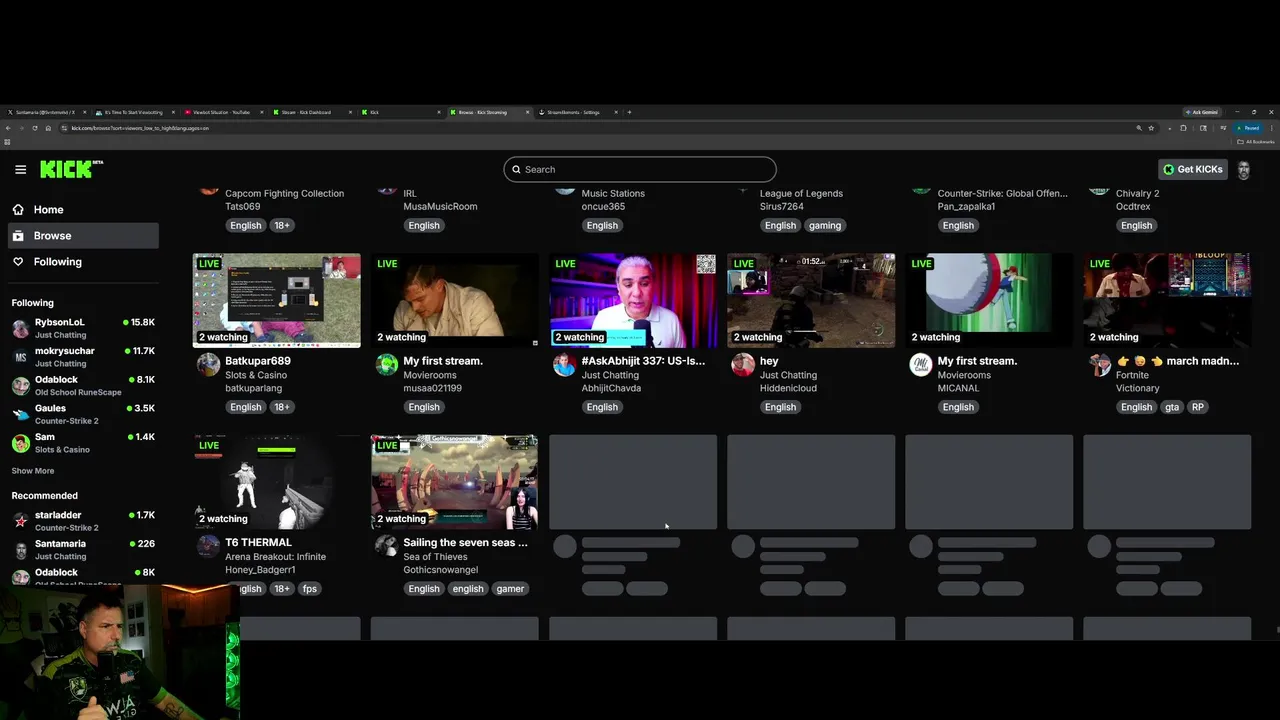Open Sailing the seven seas thumbnail

click(x=454, y=482)
